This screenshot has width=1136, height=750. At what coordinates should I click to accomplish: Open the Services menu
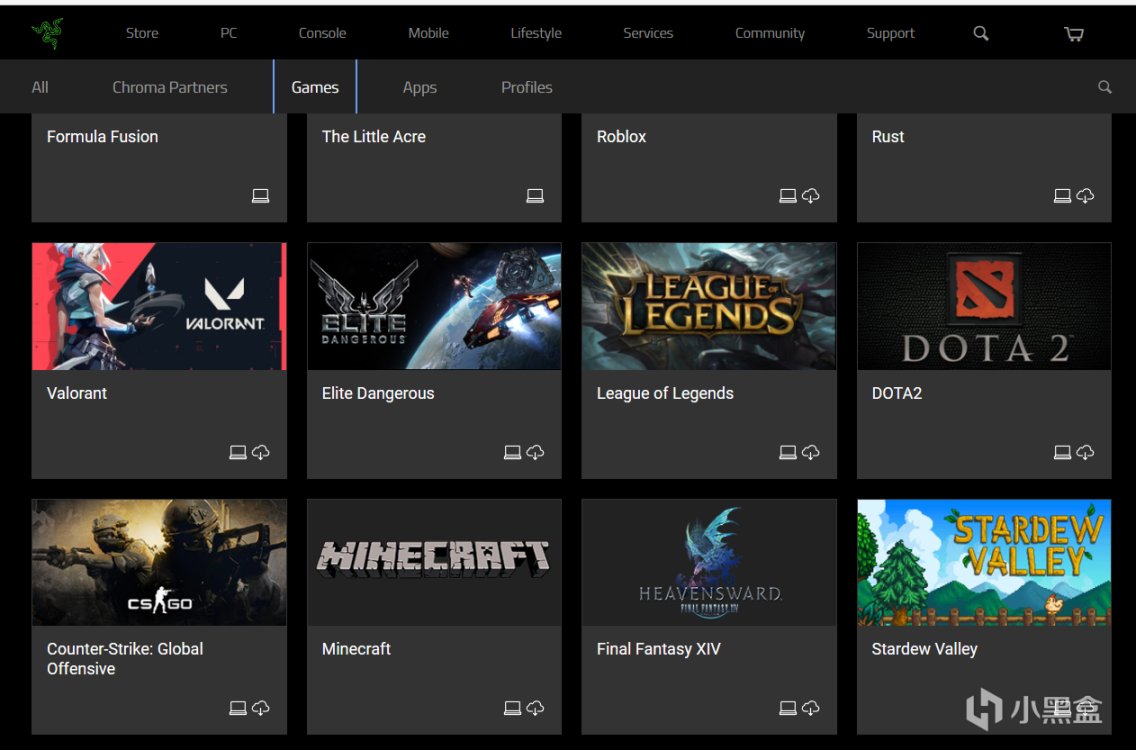point(648,33)
